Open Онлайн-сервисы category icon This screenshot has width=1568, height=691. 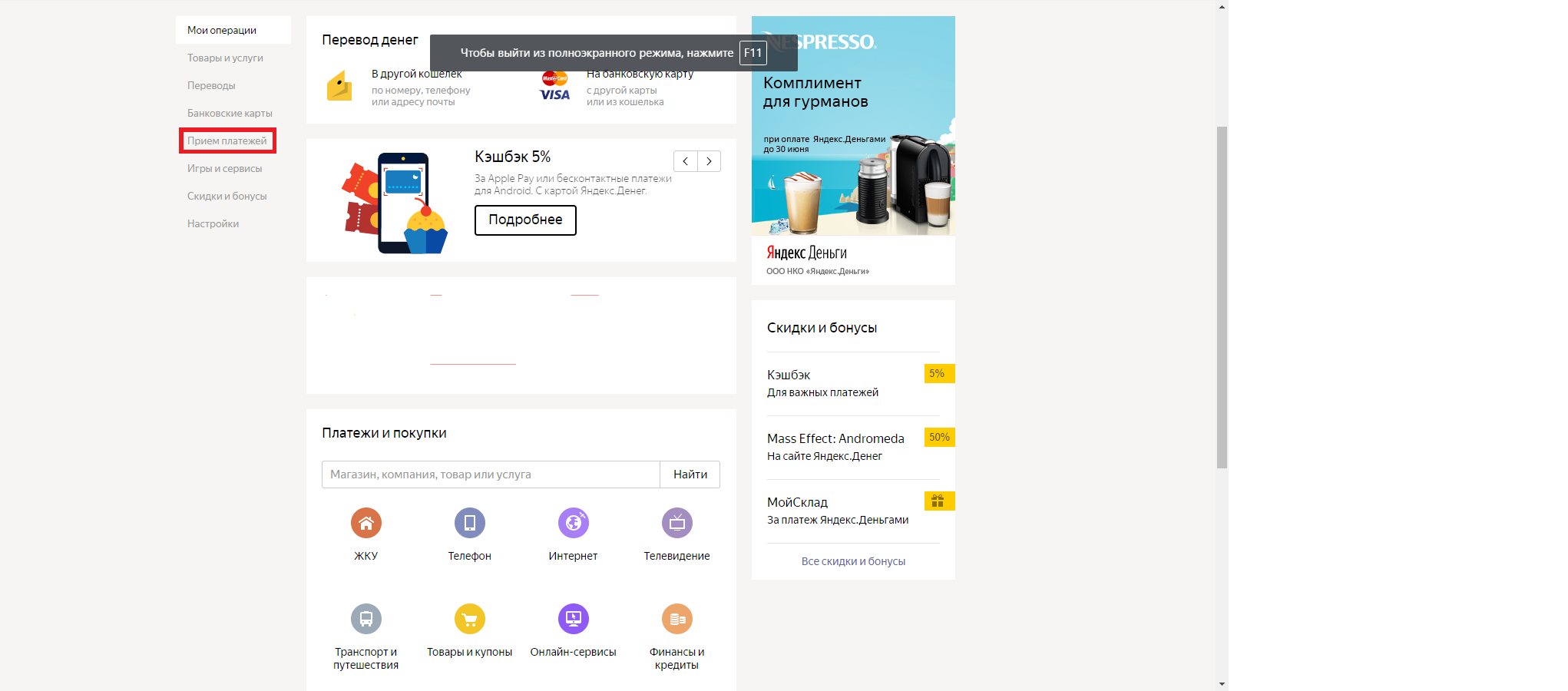pyautogui.click(x=574, y=619)
